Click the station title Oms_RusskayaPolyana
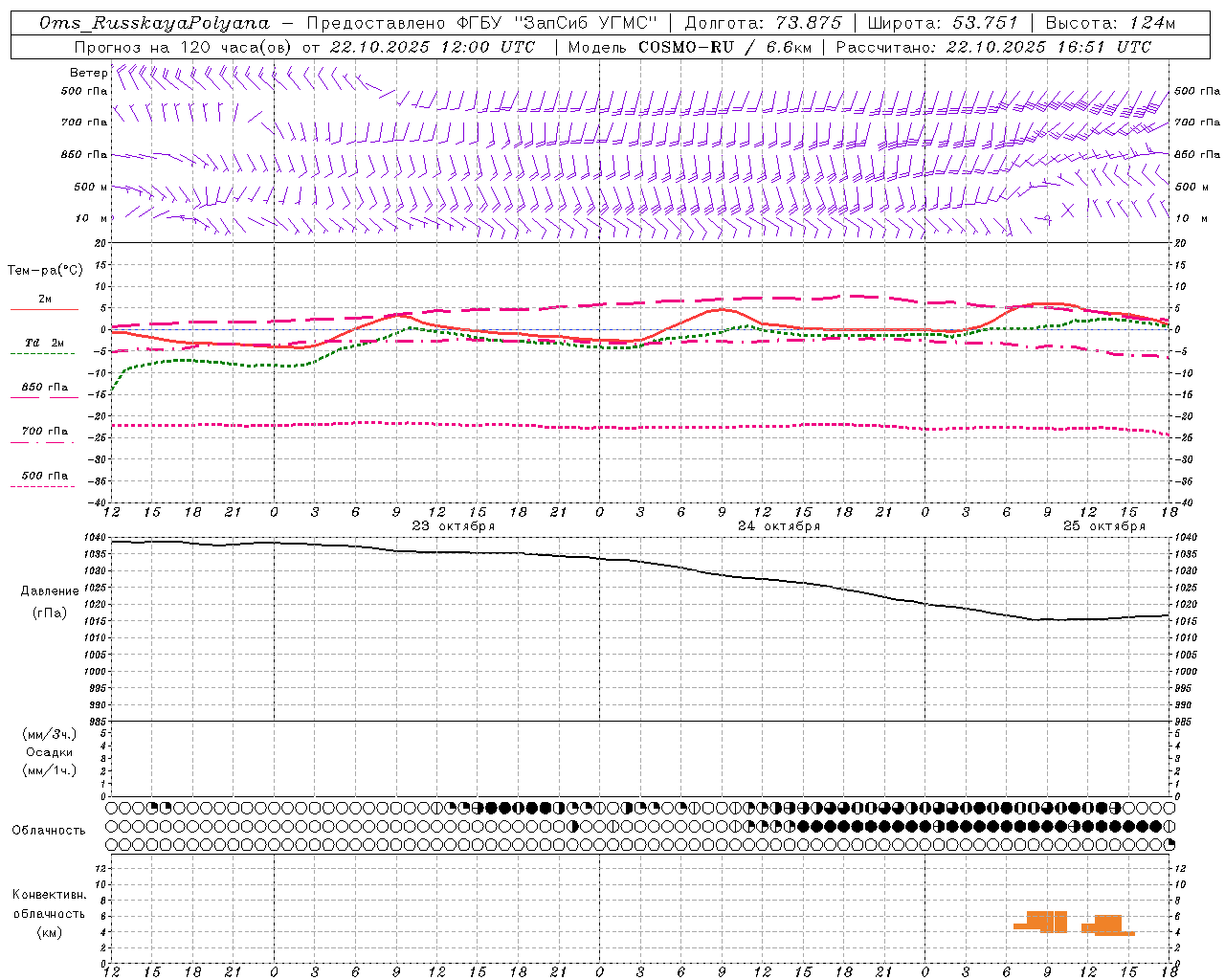The image size is (1225, 980). point(155,23)
